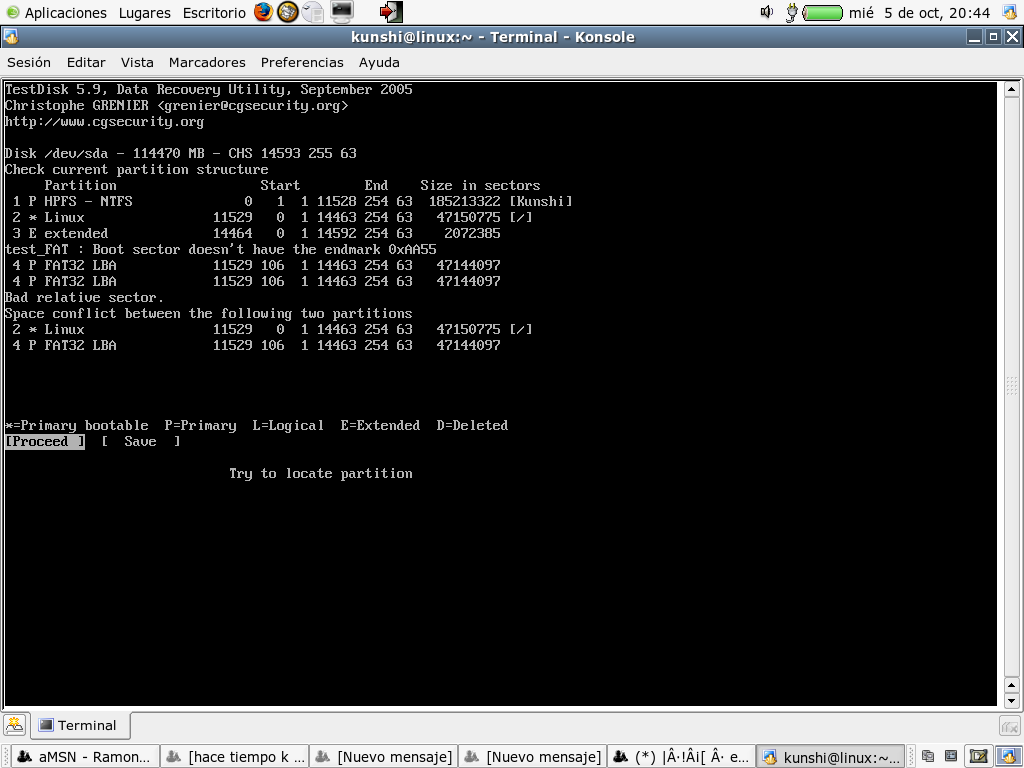Click the new session icon left of Terminal tab
The image size is (1024, 768).
pyautogui.click(x=14, y=724)
